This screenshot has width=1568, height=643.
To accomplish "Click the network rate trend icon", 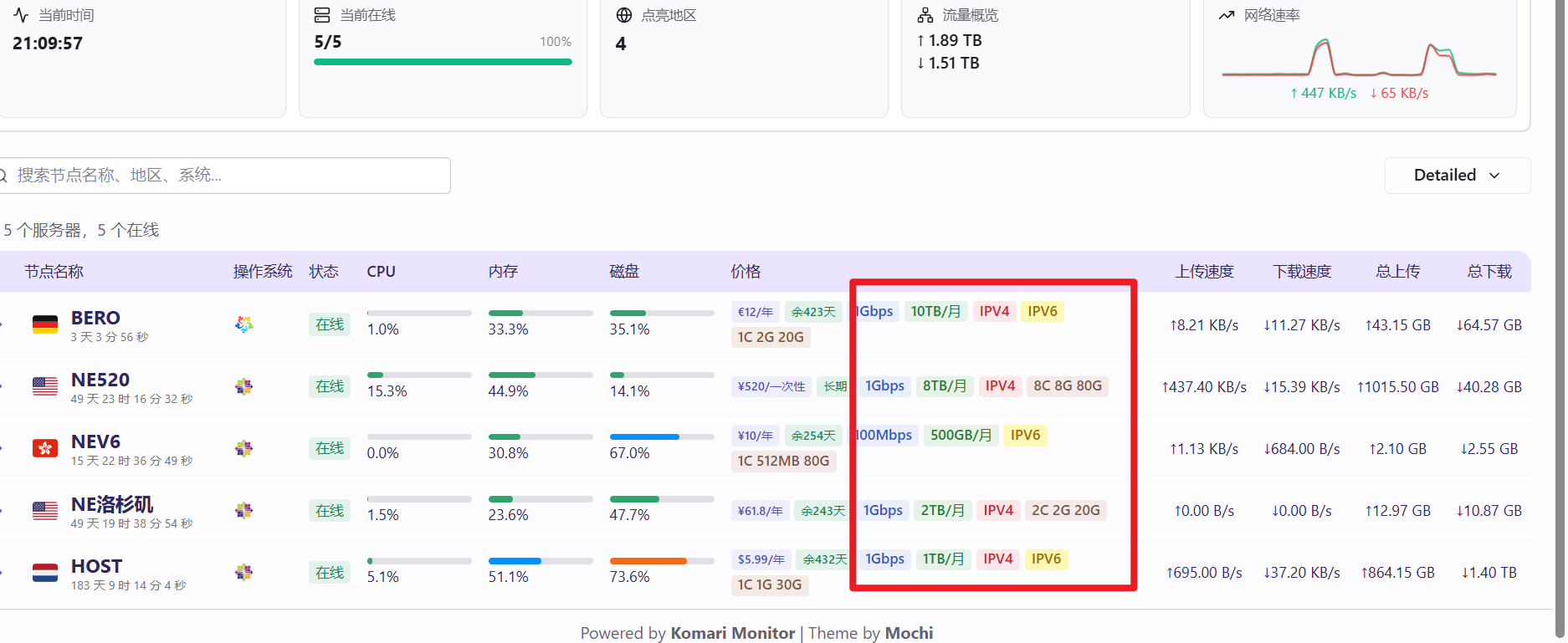I will coord(1227,15).
